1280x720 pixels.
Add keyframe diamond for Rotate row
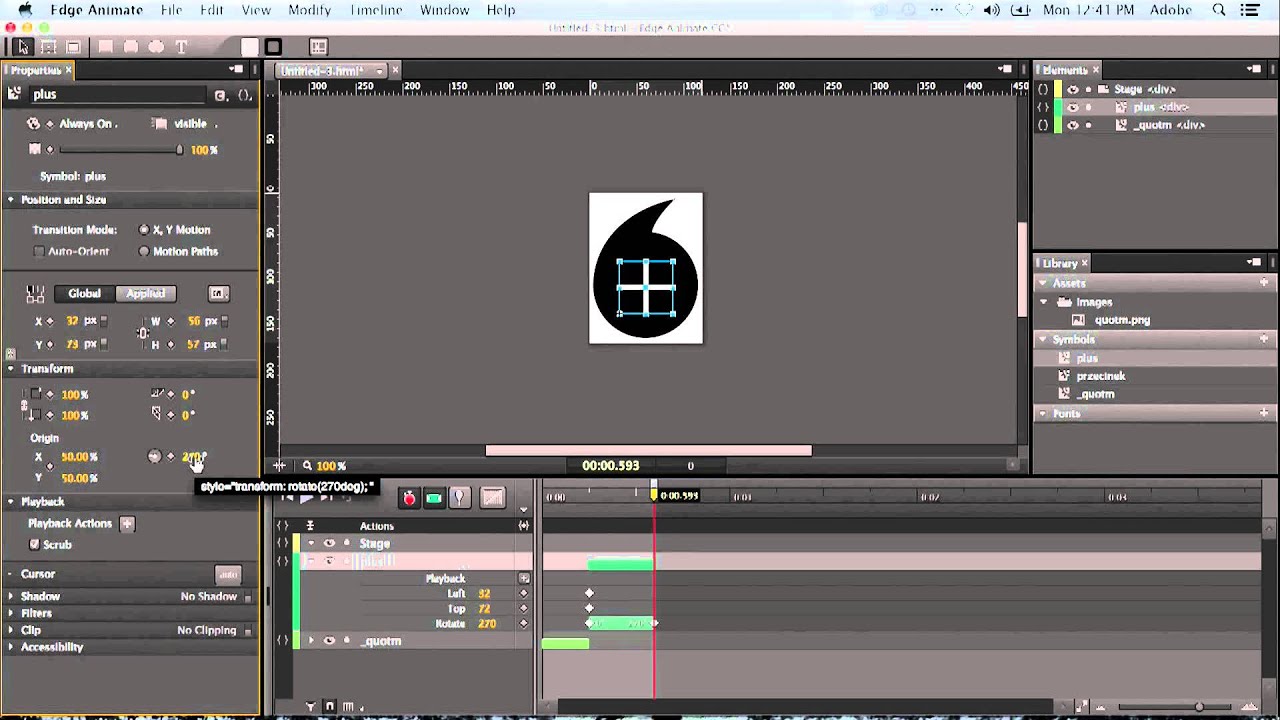click(x=523, y=624)
